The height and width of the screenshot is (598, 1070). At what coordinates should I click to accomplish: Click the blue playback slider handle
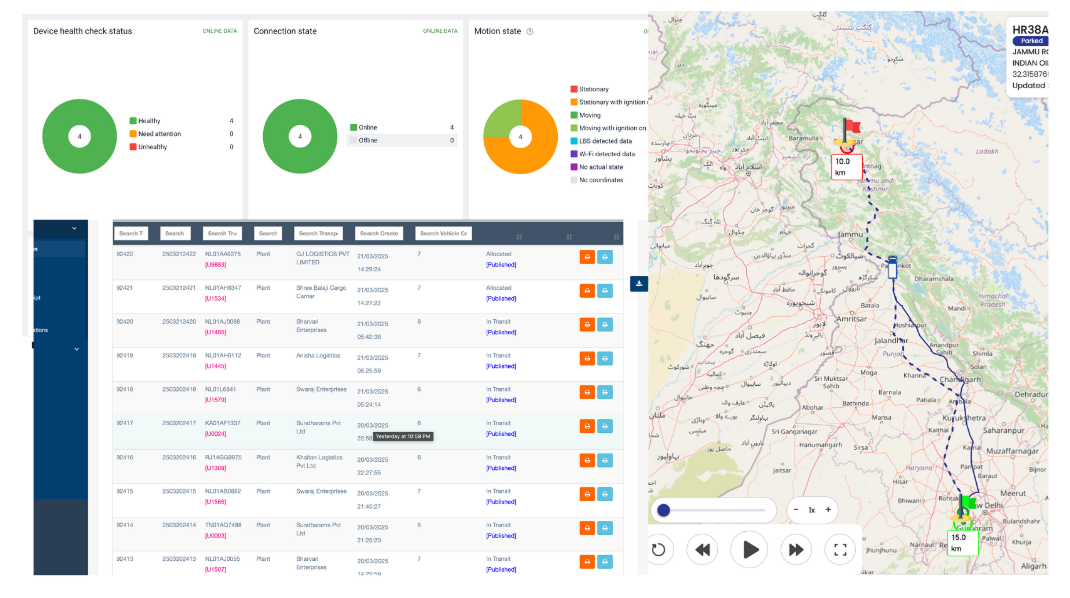663,509
